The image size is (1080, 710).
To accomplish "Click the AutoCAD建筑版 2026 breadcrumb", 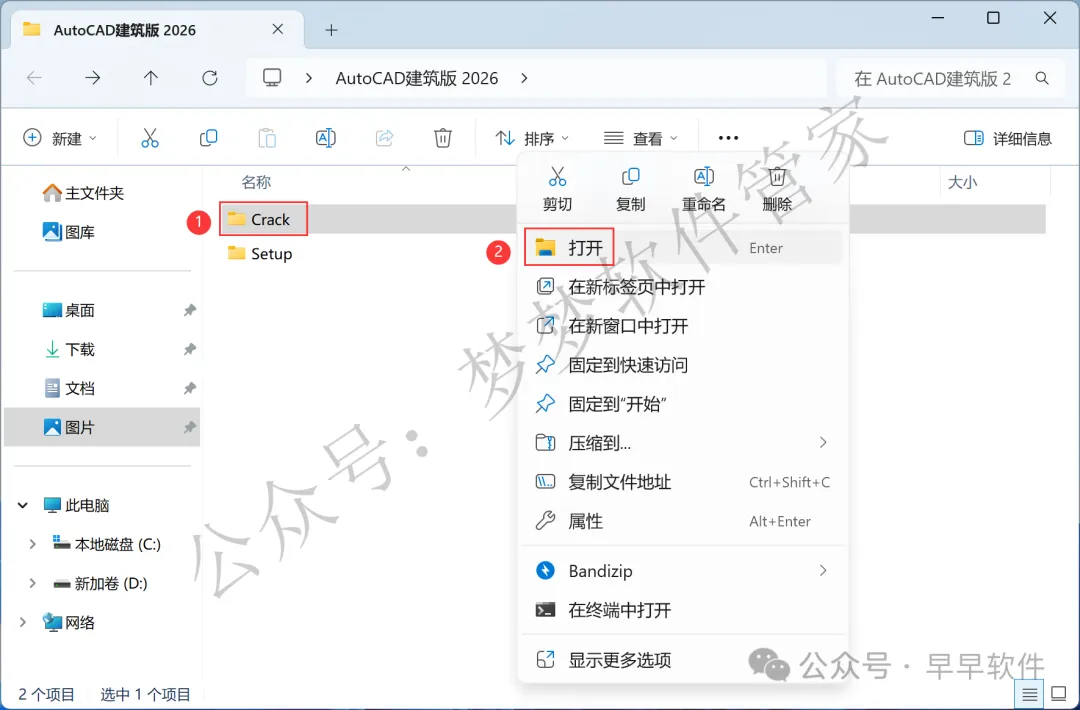I will tap(417, 78).
